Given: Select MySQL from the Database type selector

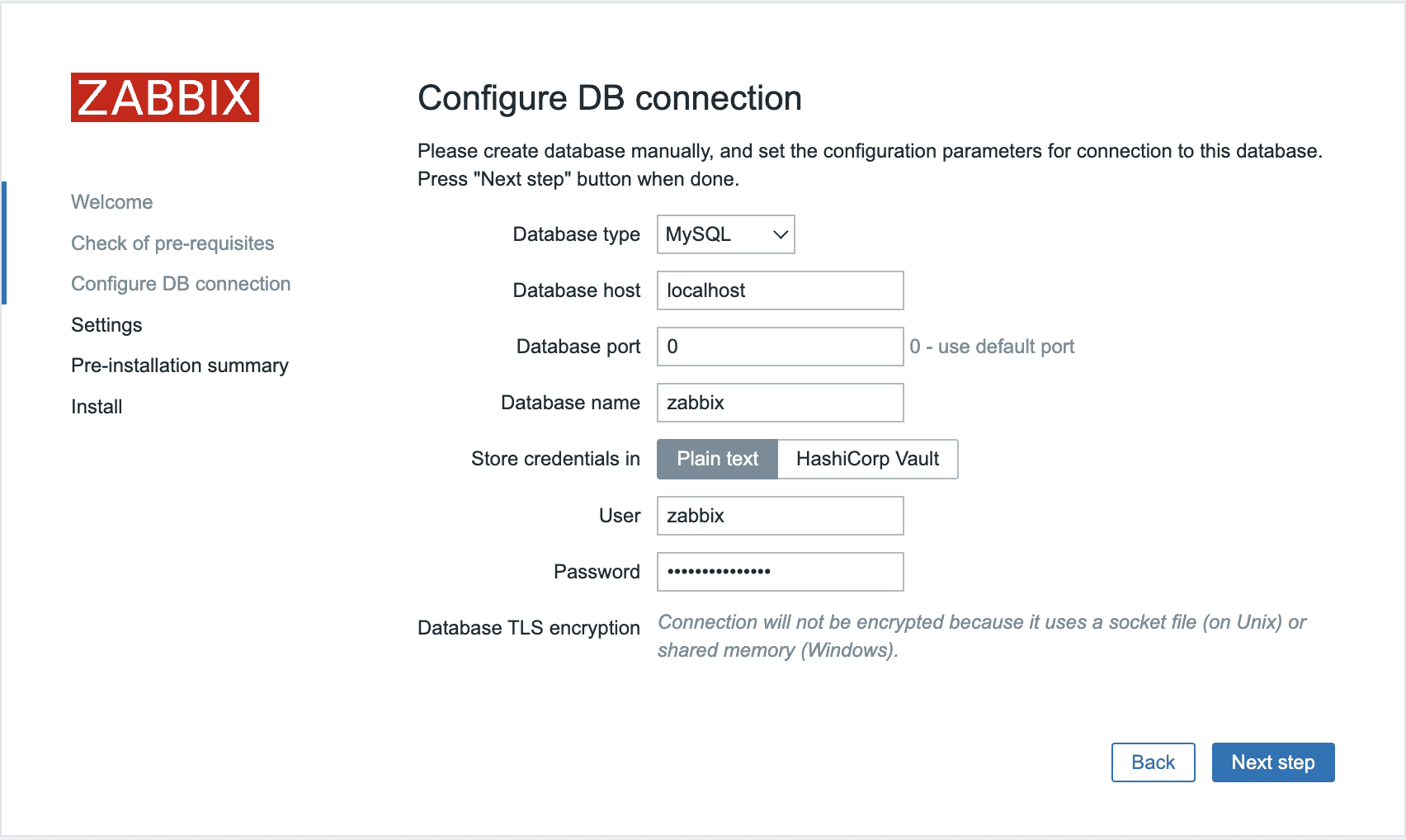Looking at the screenshot, I should [x=710, y=234].
